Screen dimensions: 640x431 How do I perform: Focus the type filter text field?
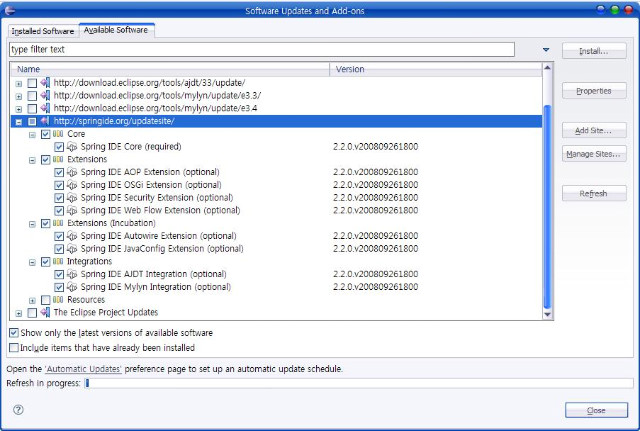coord(262,49)
